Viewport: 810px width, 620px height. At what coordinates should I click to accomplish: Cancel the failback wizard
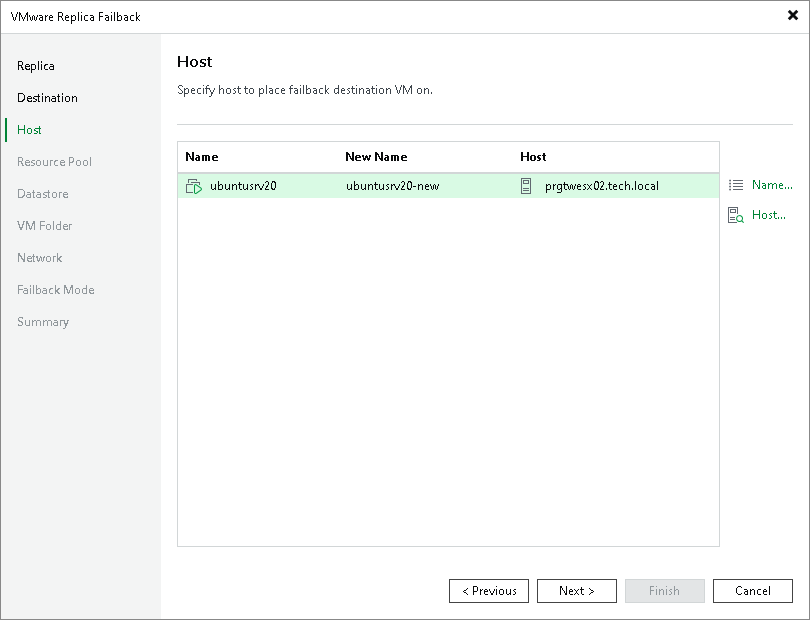[x=753, y=591]
